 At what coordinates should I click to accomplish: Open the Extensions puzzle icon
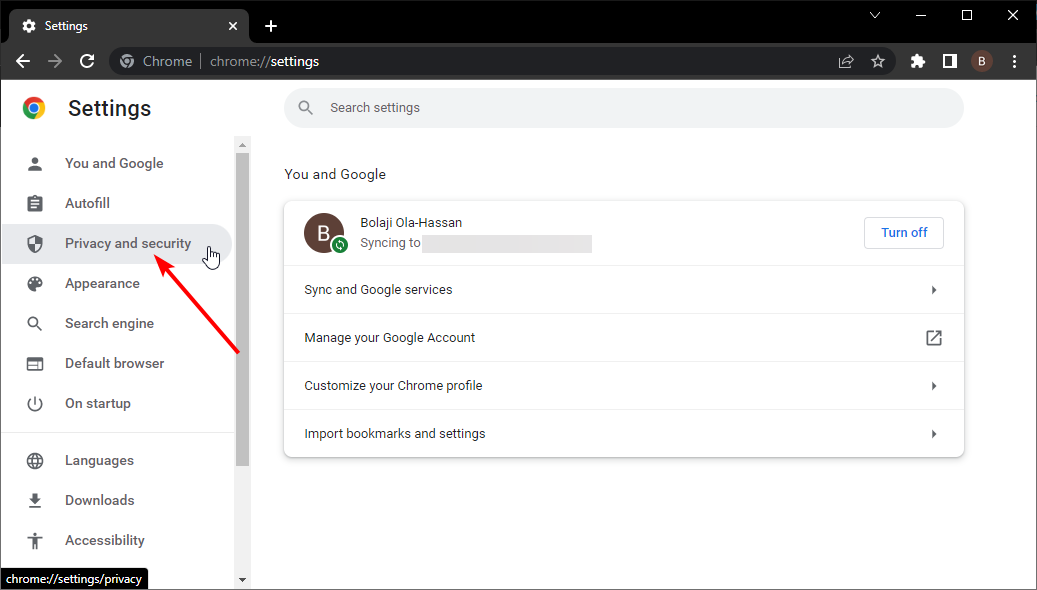pyautogui.click(x=918, y=62)
